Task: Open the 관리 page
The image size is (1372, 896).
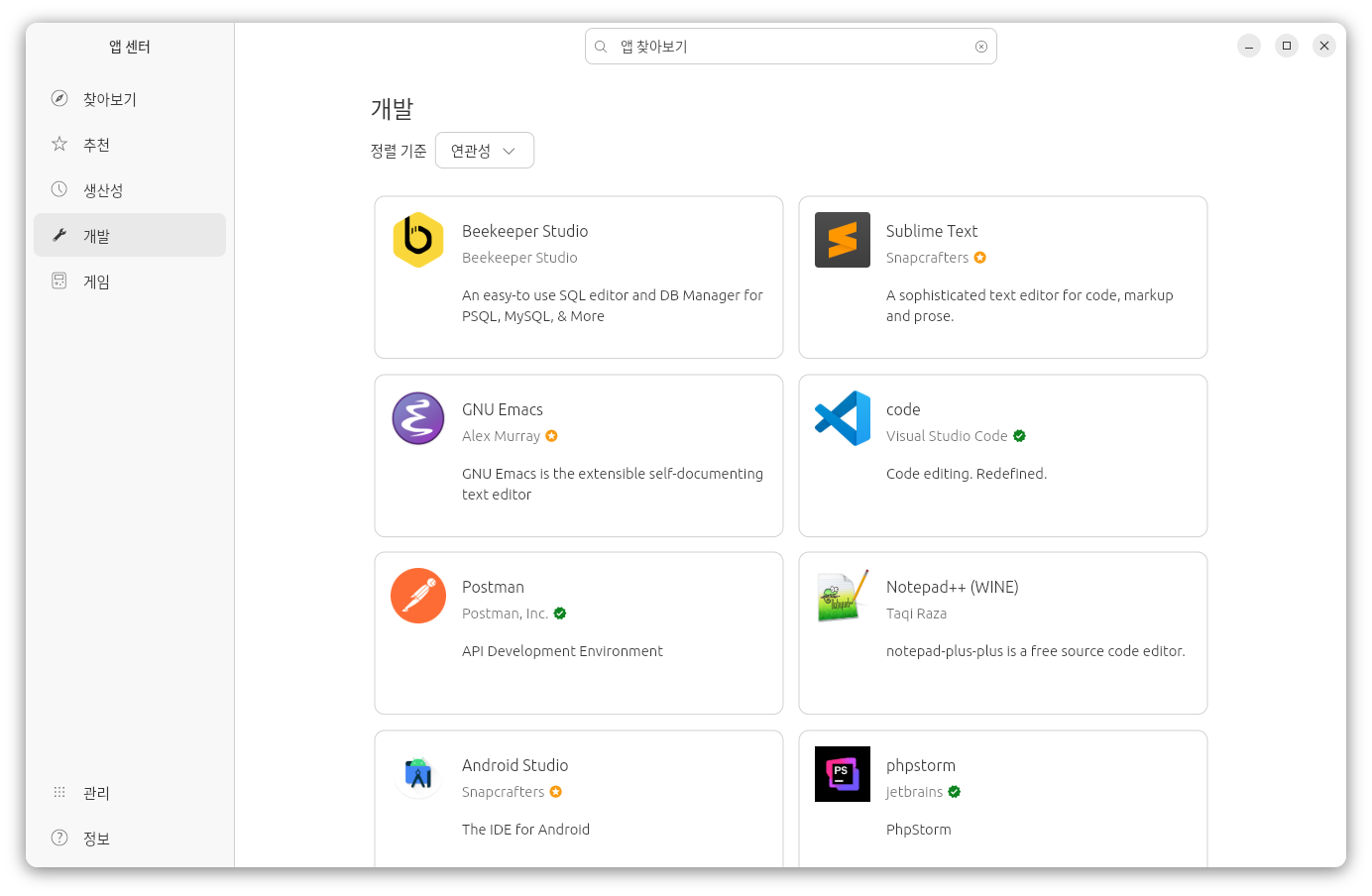Action: (130, 793)
